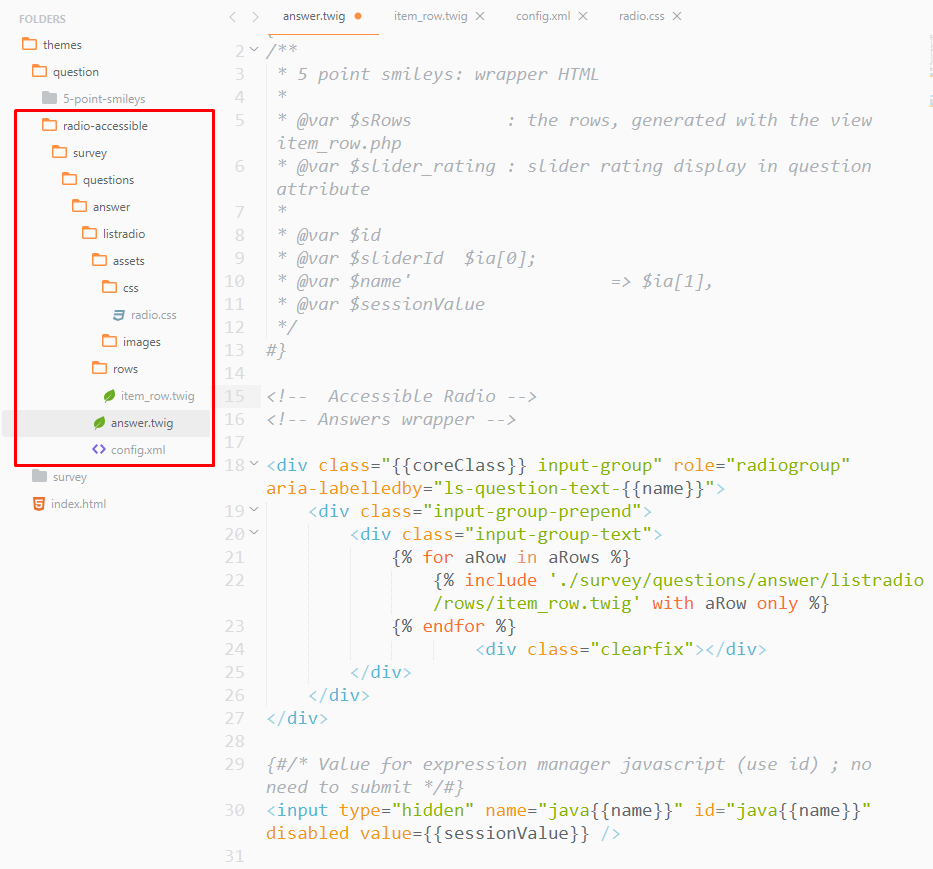Click the grey 5-point-smileys folder icon

[x=49, y=98]
